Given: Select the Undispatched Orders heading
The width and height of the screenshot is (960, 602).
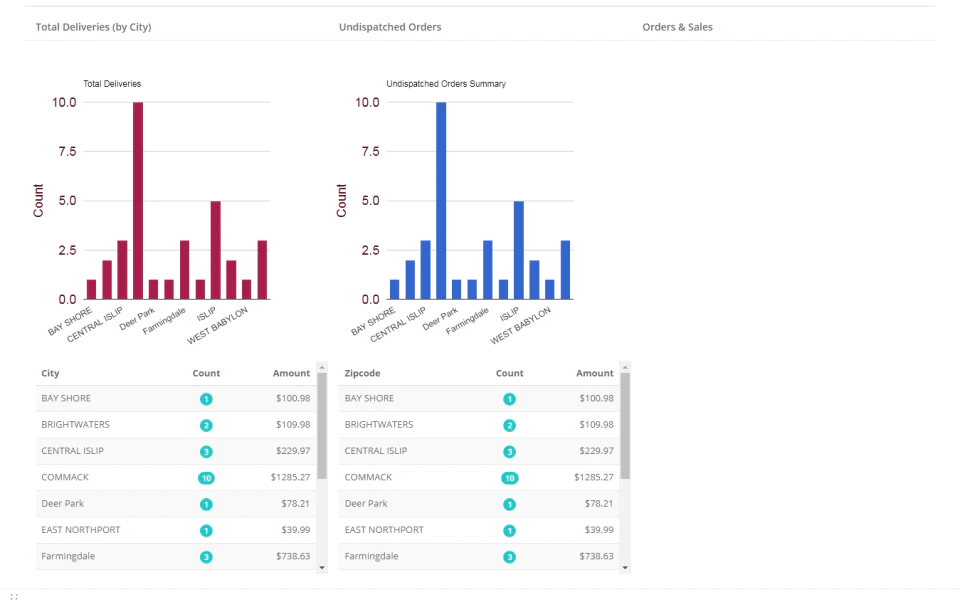Looking at the screenshot, I should click(x=390, y=27).
